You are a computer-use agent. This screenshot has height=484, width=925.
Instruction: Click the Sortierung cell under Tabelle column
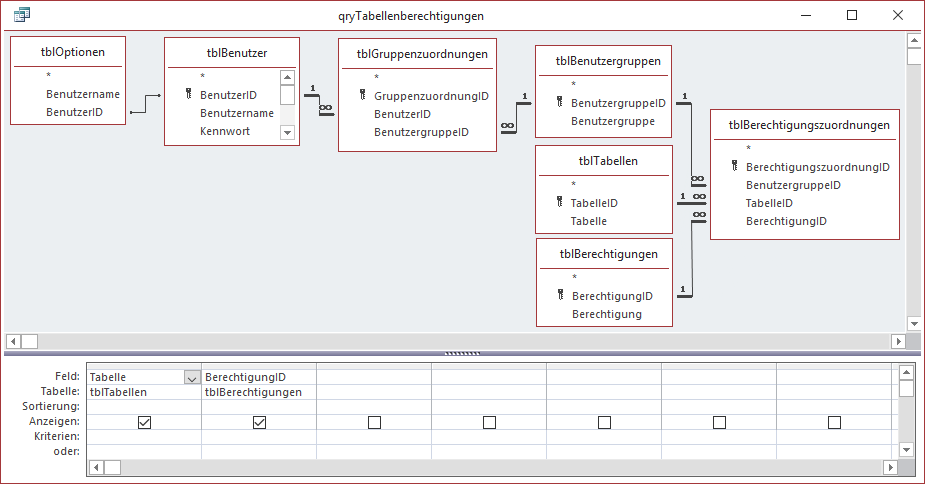point(144,407)
